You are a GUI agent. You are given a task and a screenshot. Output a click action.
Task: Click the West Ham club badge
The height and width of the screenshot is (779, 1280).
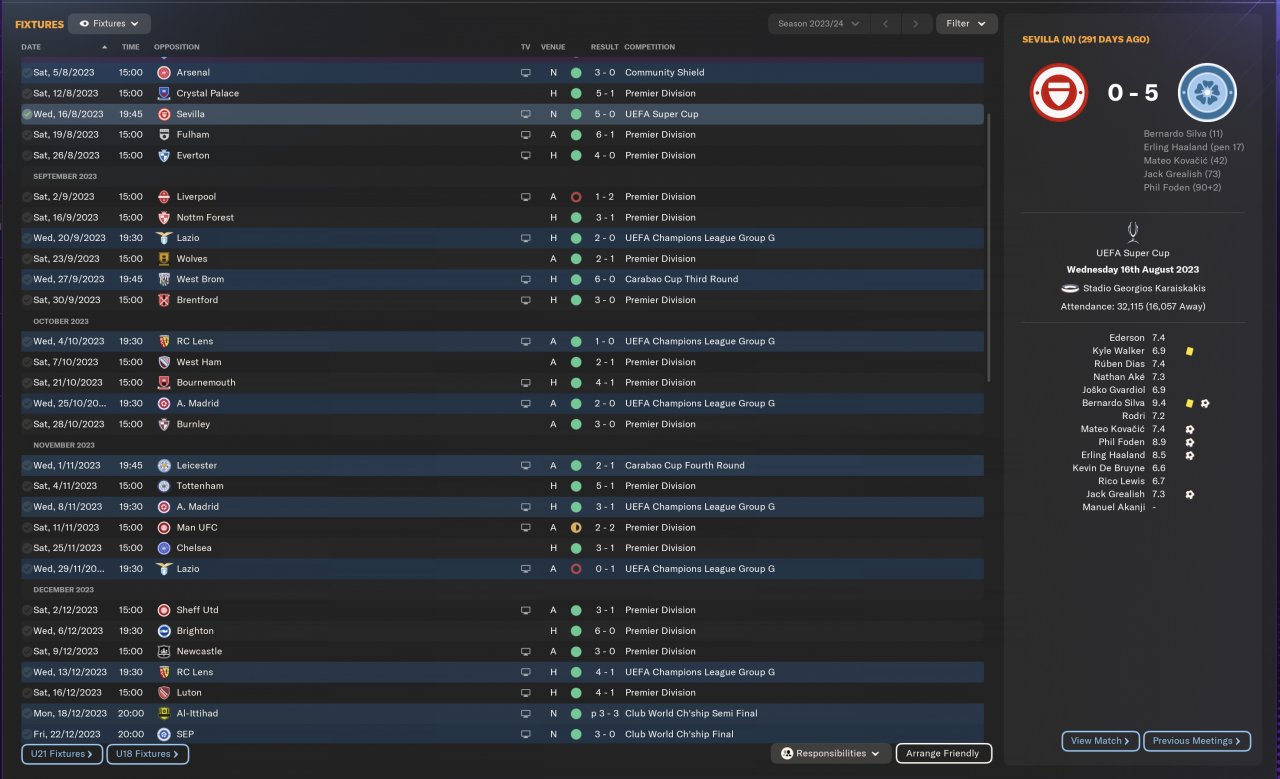(164, 362)
